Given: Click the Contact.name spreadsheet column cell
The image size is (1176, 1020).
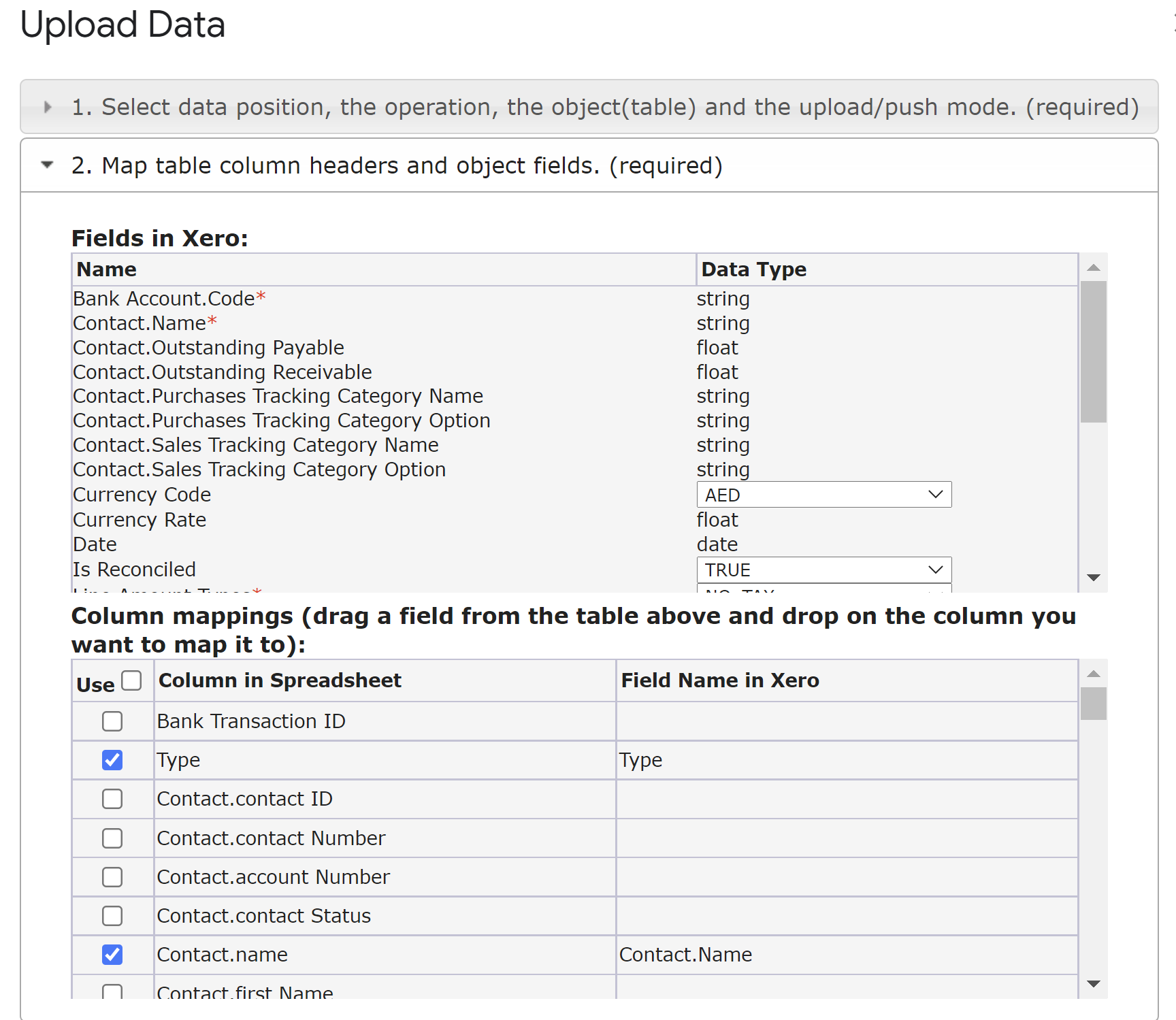Looking at the screenshot, I should tap(385, 955).
